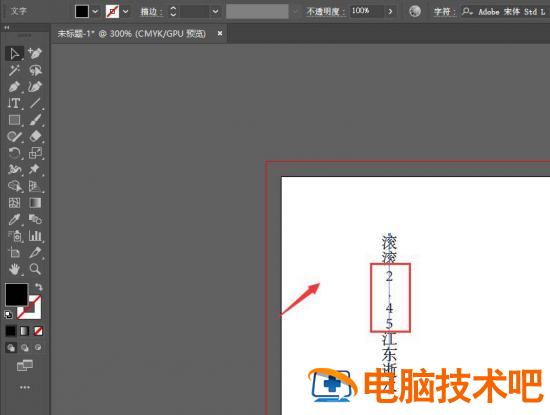Select the Pen tool
This screenshot has height=415, width=550.
pyautogui.click(x=14, y=87)
